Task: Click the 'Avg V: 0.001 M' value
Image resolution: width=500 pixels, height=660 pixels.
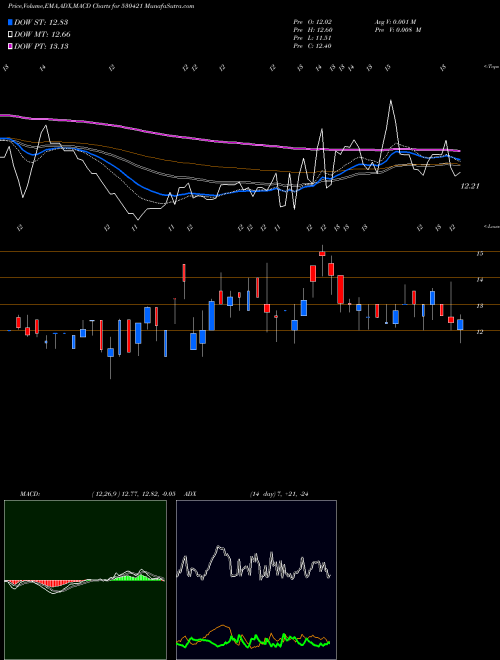Action: 396,22
